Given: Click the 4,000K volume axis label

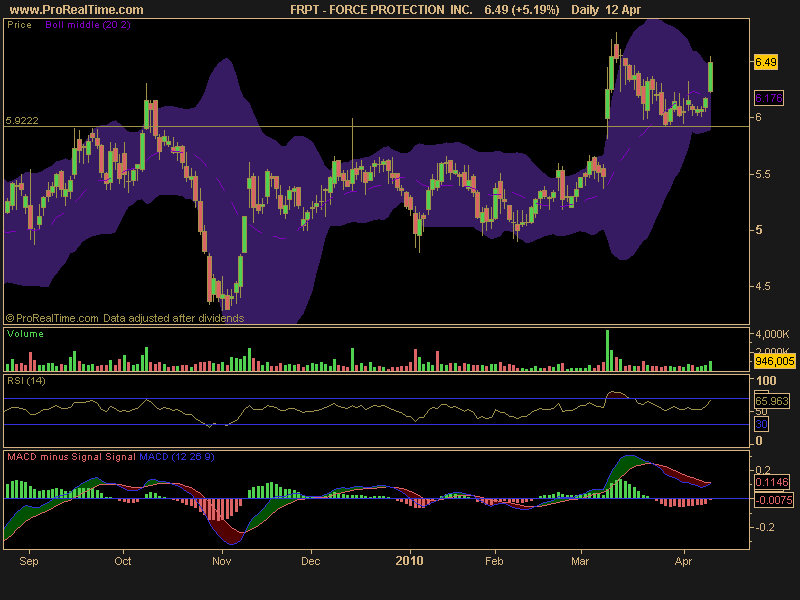Looking at the screenshot, I should 772,334.
